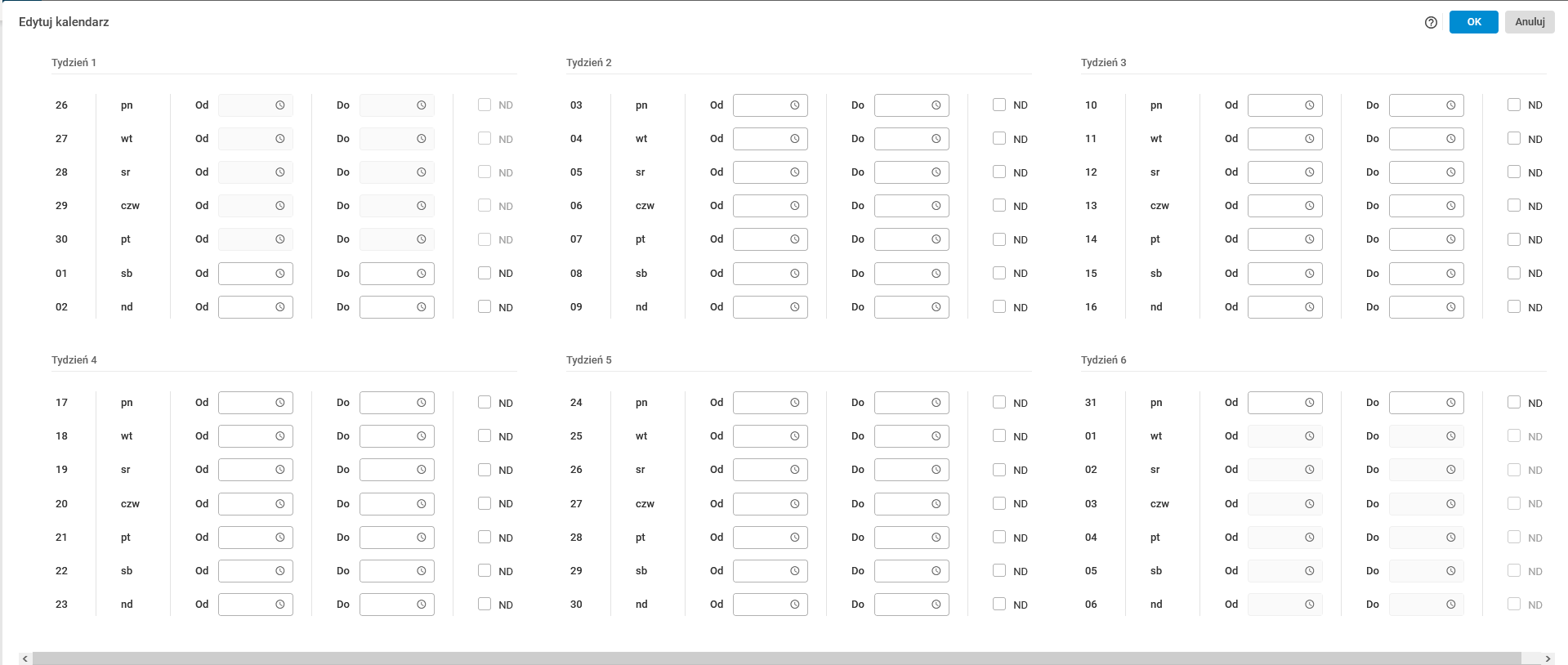1568x665 pixels.
Task: Focus Do time field for Tydzień 4 sb 22
Action: pos(397,571)
